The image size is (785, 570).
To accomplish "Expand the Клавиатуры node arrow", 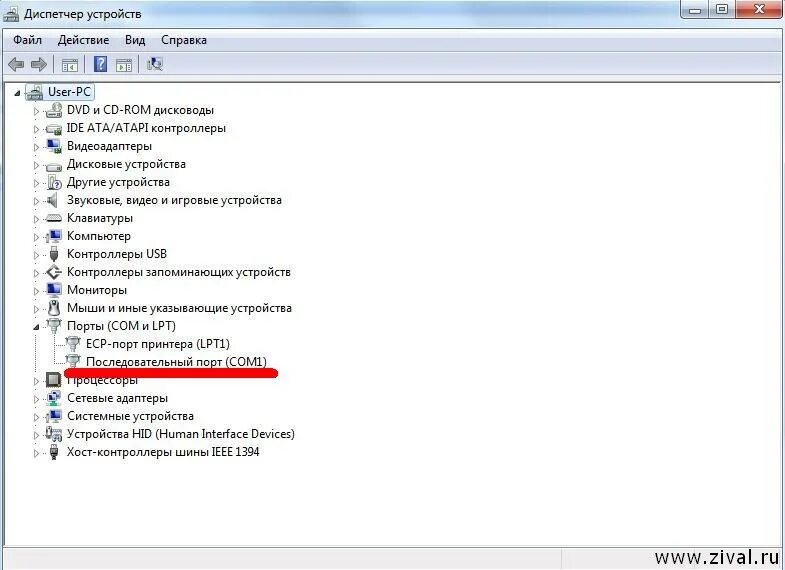I will pos(36,219).
